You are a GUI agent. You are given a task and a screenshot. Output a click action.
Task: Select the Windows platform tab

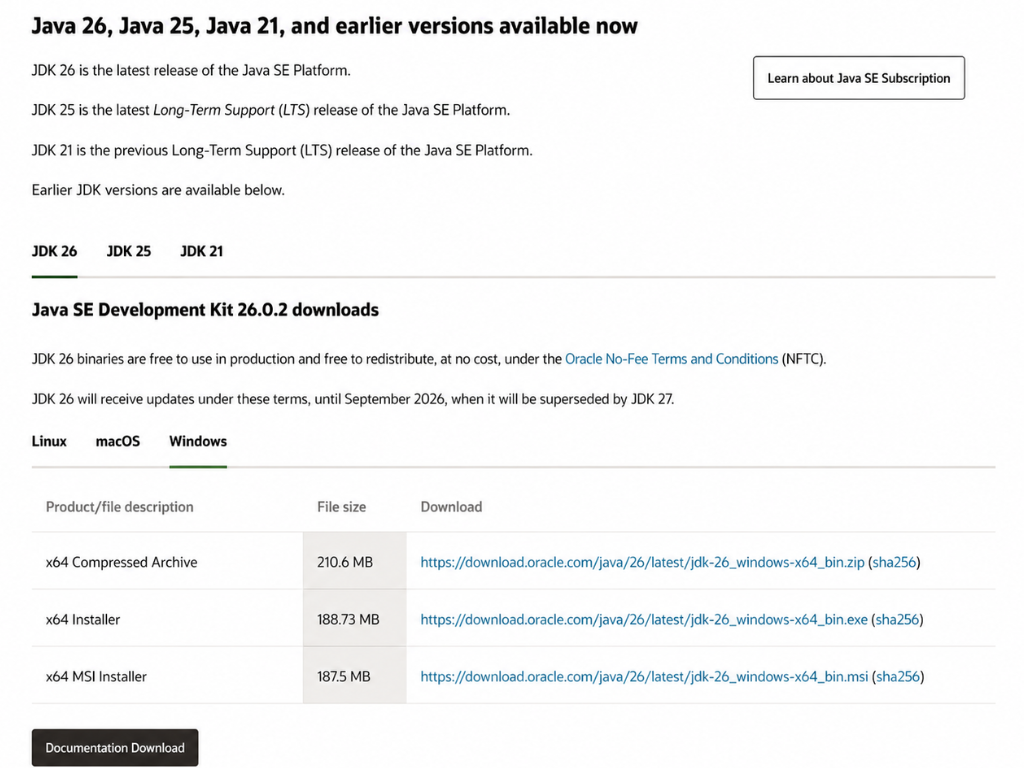pos(198,441)
